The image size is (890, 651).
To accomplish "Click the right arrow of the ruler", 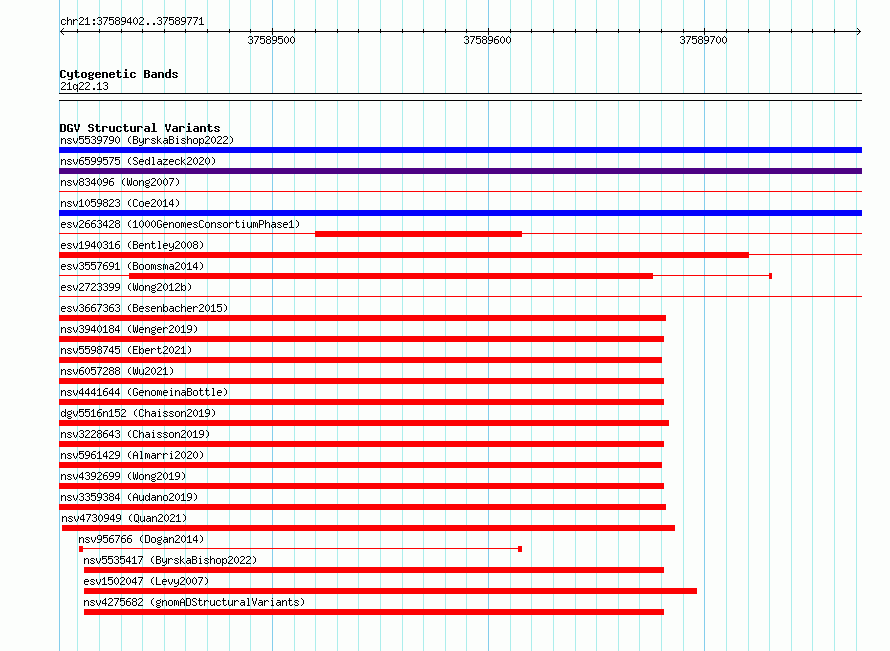I will click(x=859, y=32).
